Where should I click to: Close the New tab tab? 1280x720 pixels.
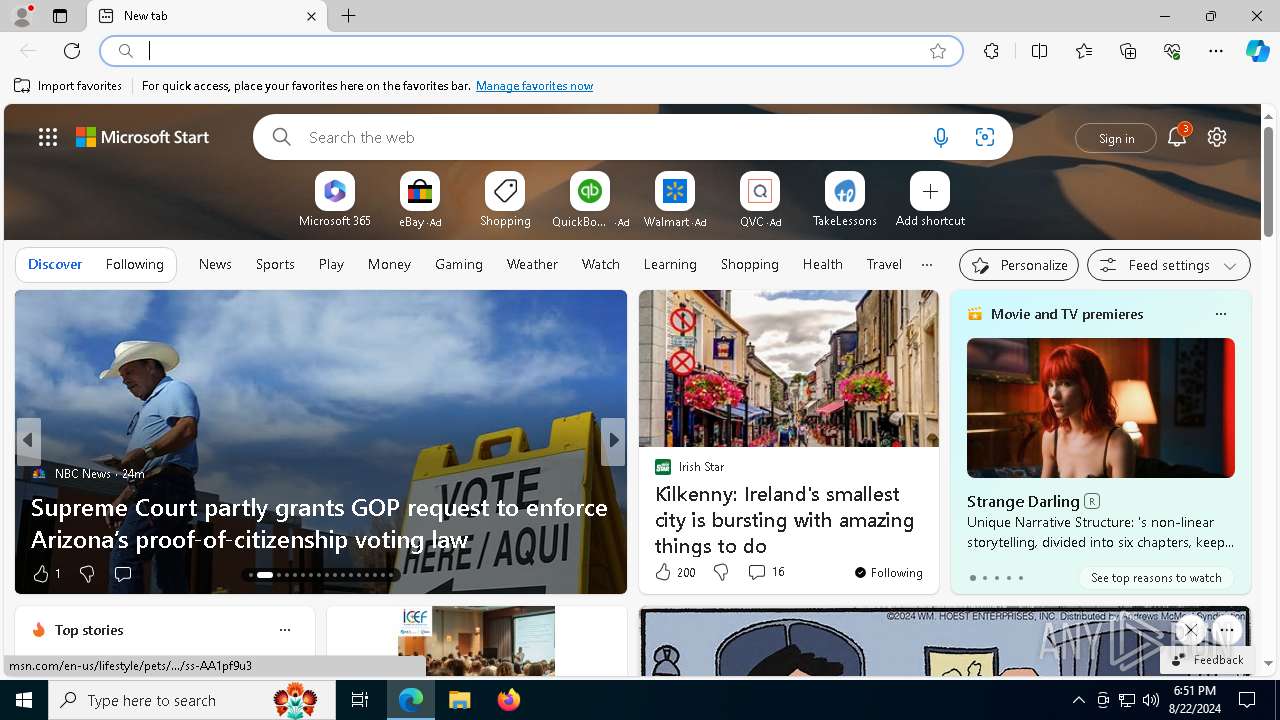point(311,16)
